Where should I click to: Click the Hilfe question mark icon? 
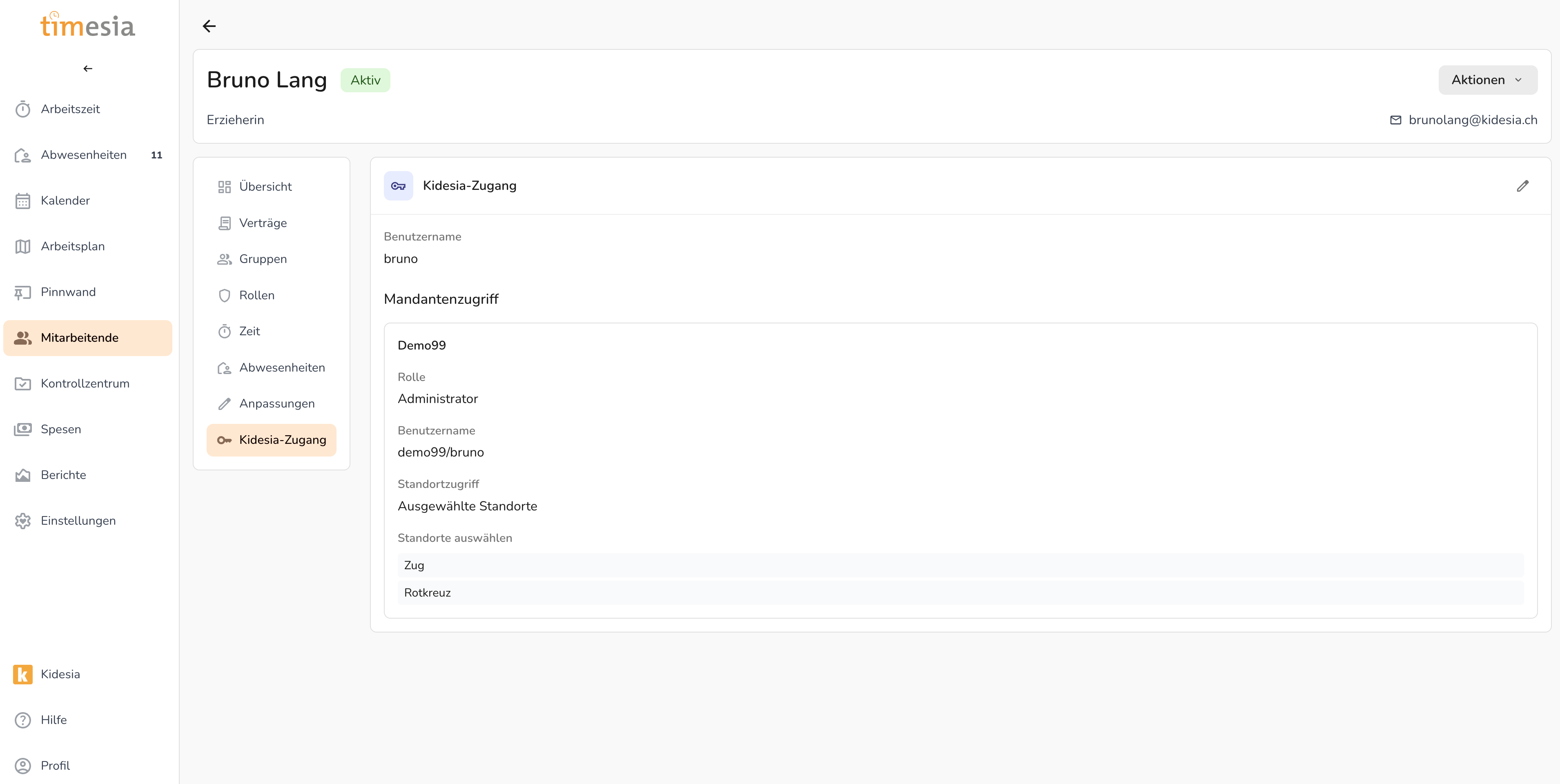coord(22,720)
